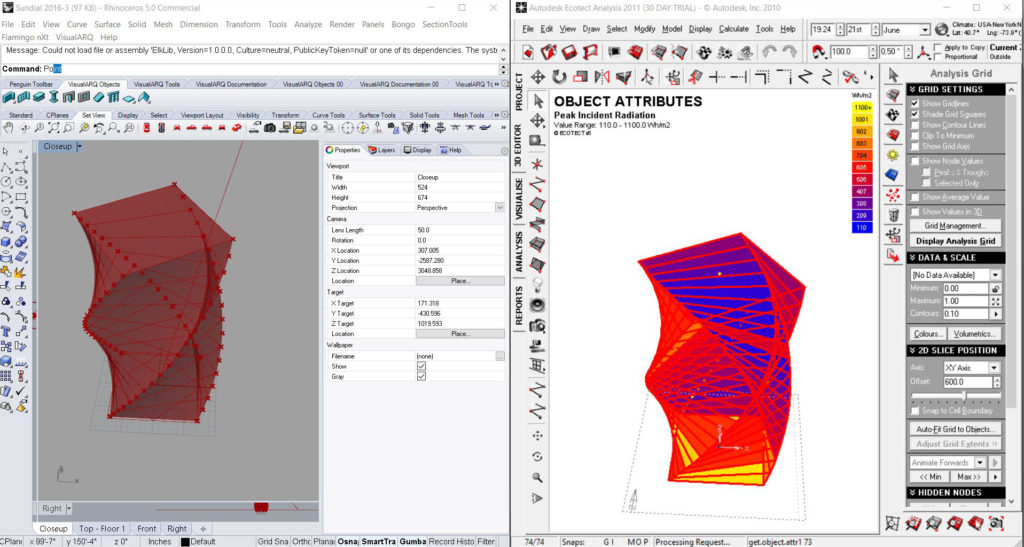This screenshot has height=547, width=1024.
Task: Click the Auto-Fit Grid to Objects button
Action: (x=955, y=429)
